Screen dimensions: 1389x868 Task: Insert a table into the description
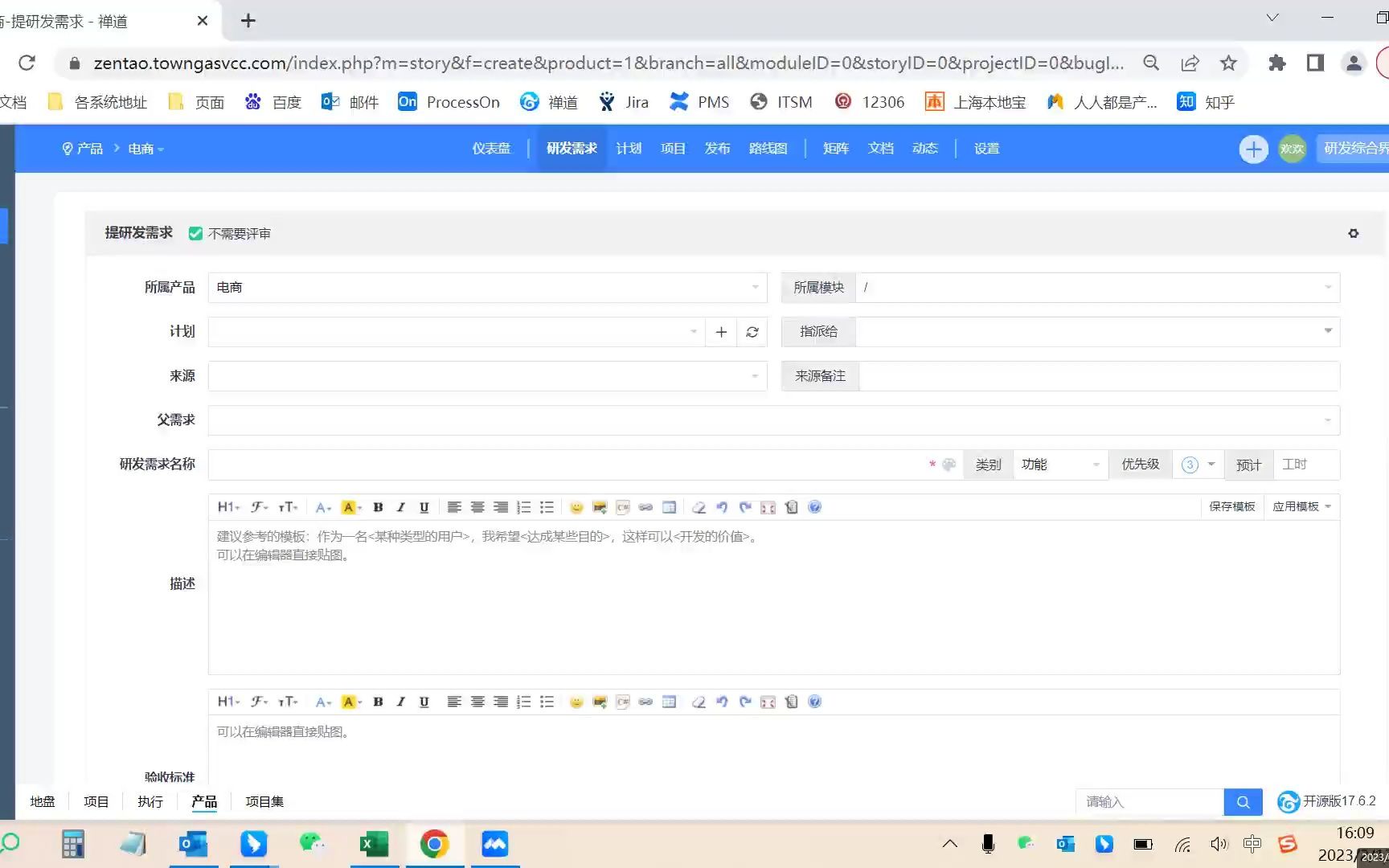tap(669, 506)
